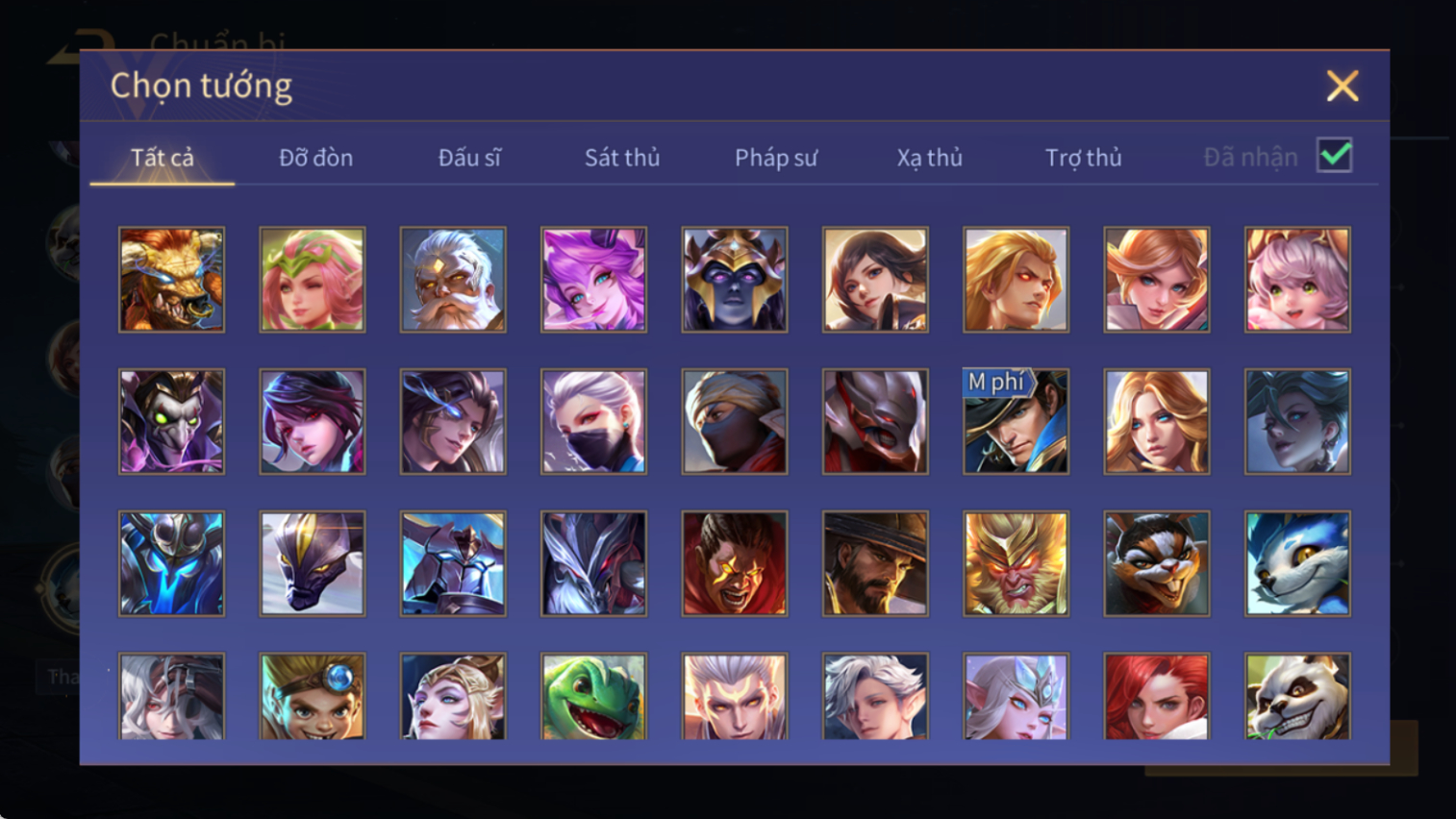
Task: Open the 'Sát thủ' tab
Action: tap(622, 158)
